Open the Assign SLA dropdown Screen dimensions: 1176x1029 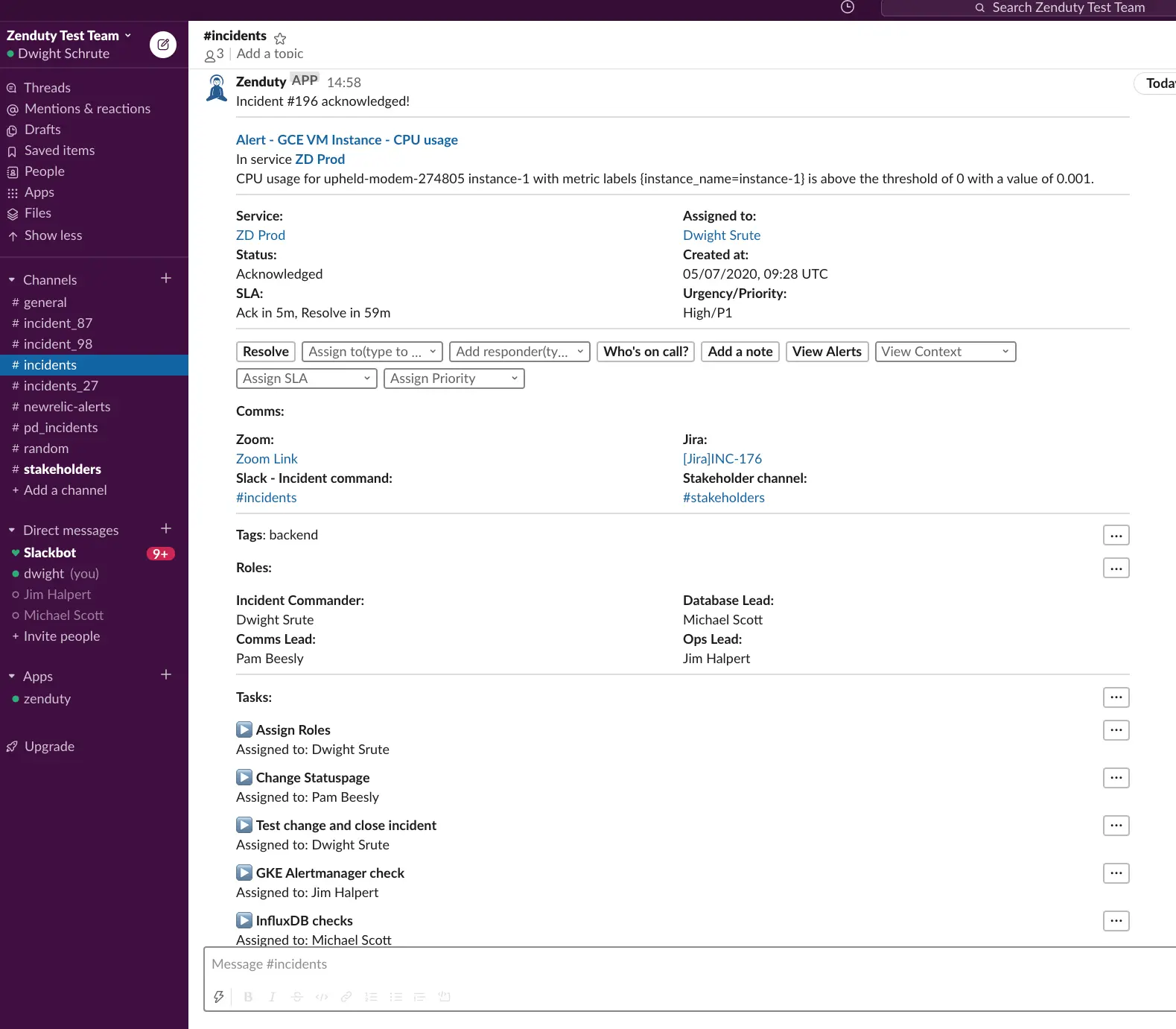tap(306, 379)
